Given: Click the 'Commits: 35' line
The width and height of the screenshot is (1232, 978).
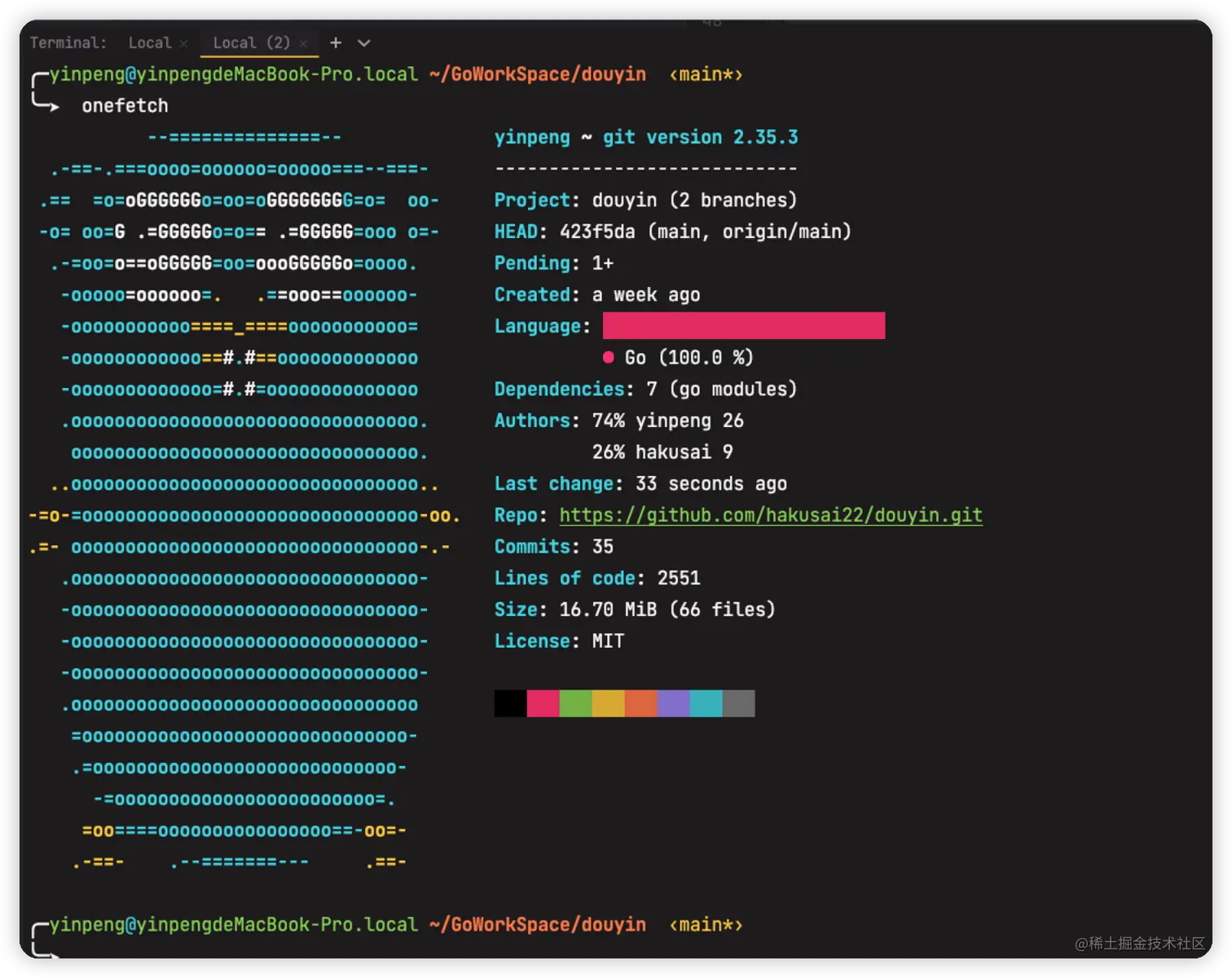Looking at the screenshot, I should tap(554, 547).
